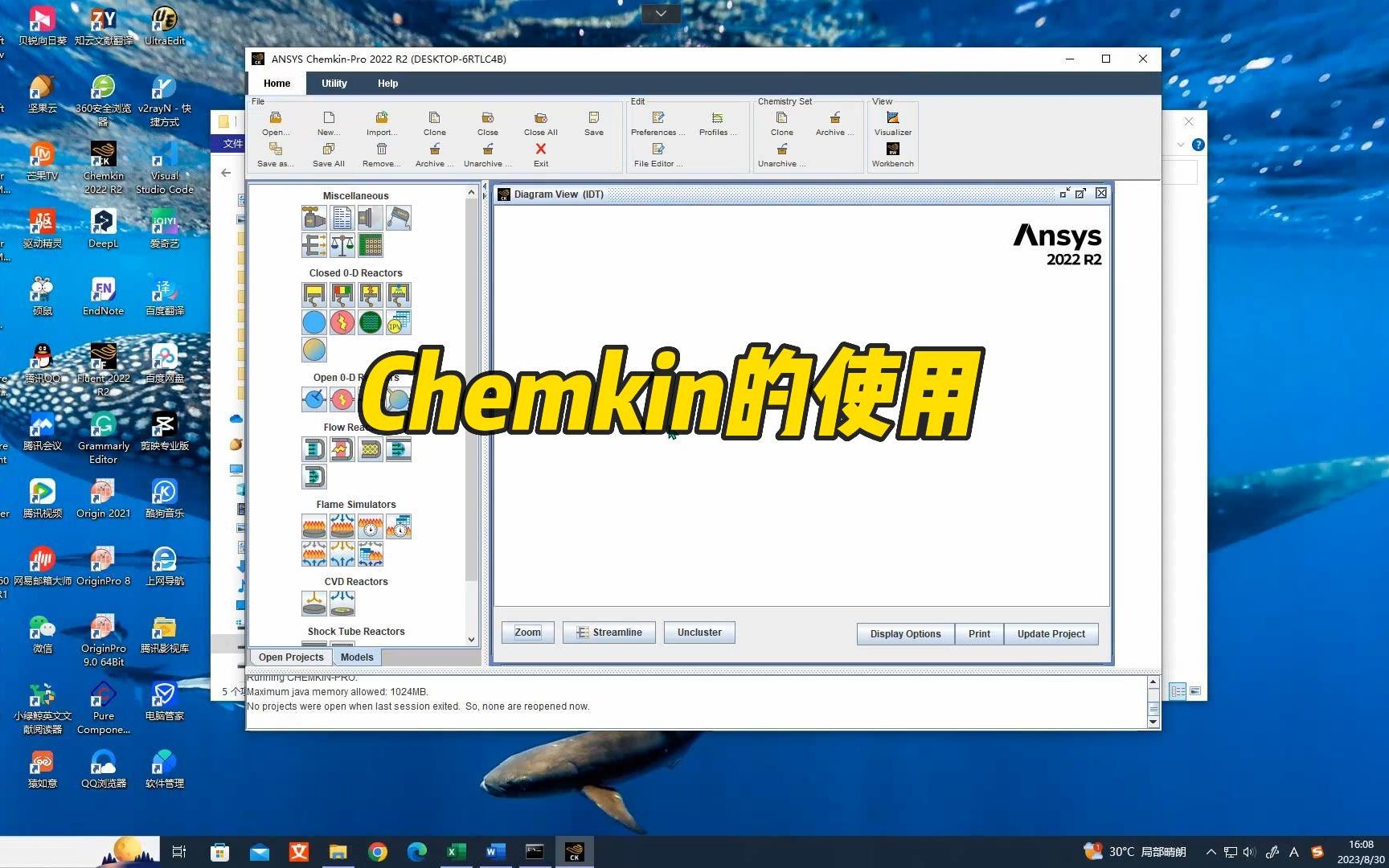Expand the dropdown chevron at top of screen
The image size is (1389, 868).
(x=661, y=14)
